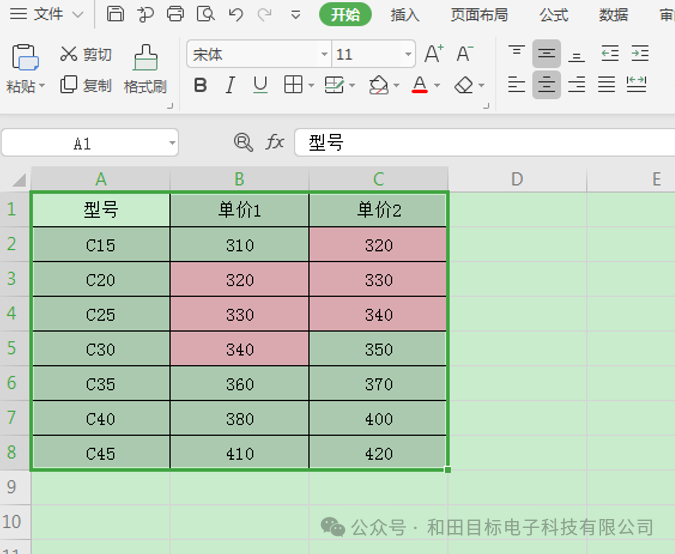Align cell text left

click(516, 85)
